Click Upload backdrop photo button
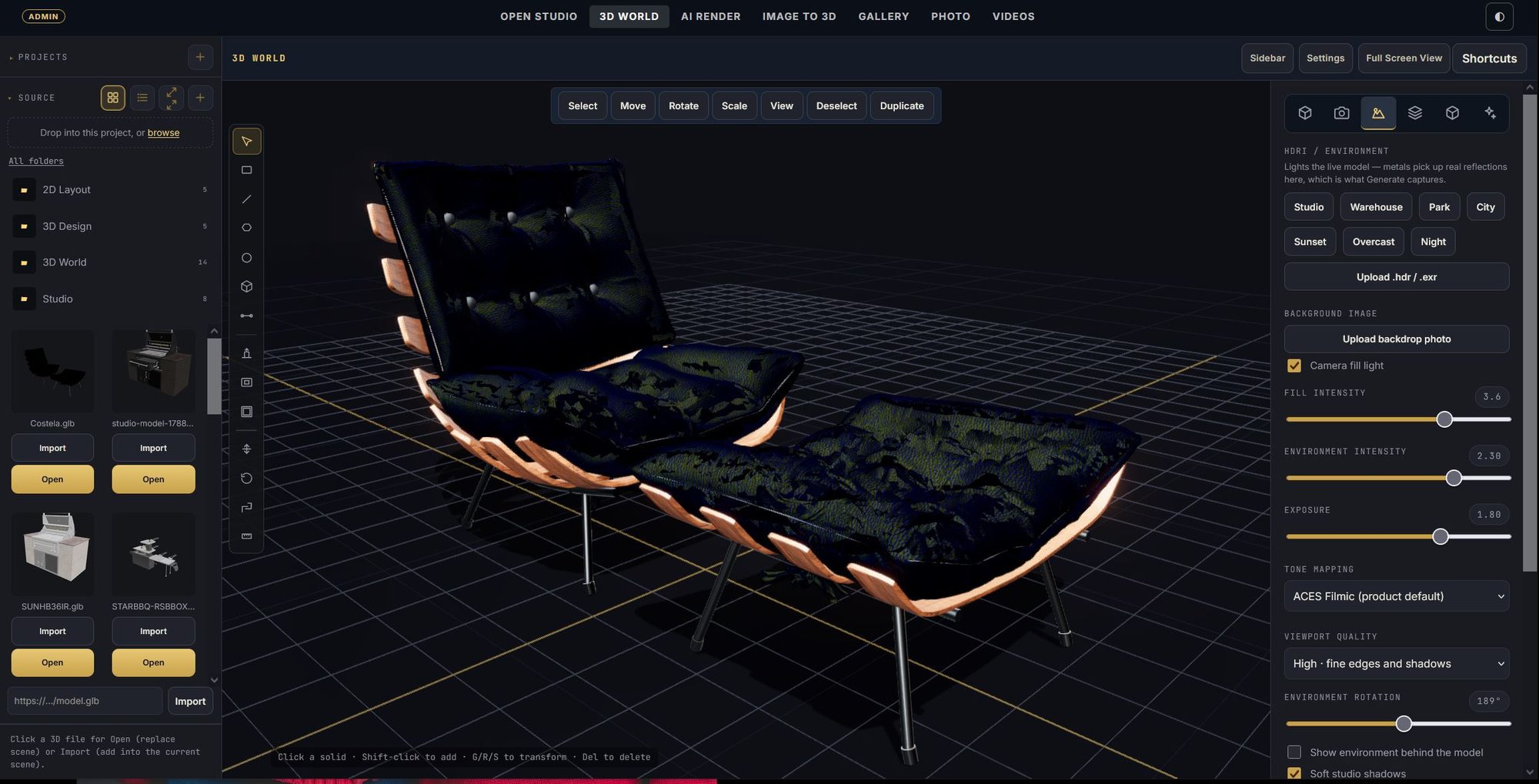Screen dimensions: 1539x784 tap(1397, 339)
